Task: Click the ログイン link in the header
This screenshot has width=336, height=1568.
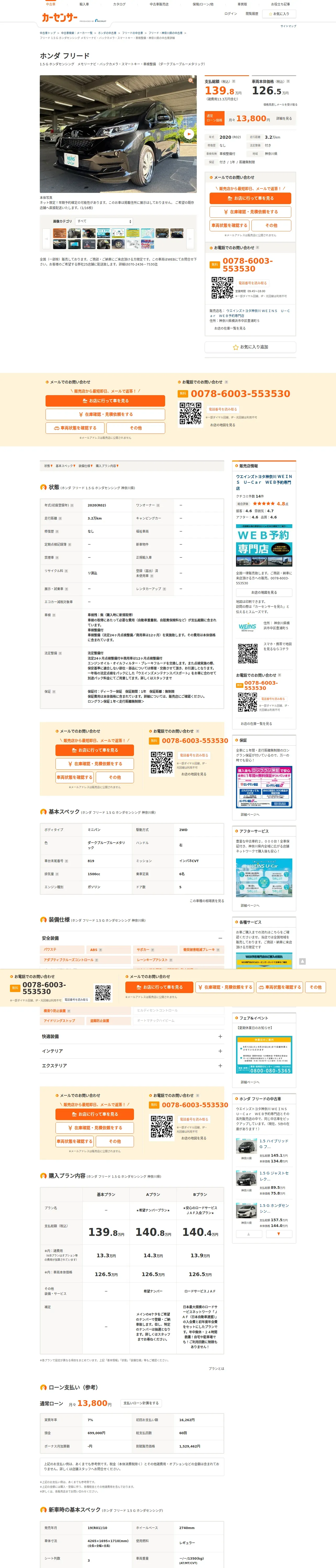Action: pyautogui.click(x=231, y=13)
